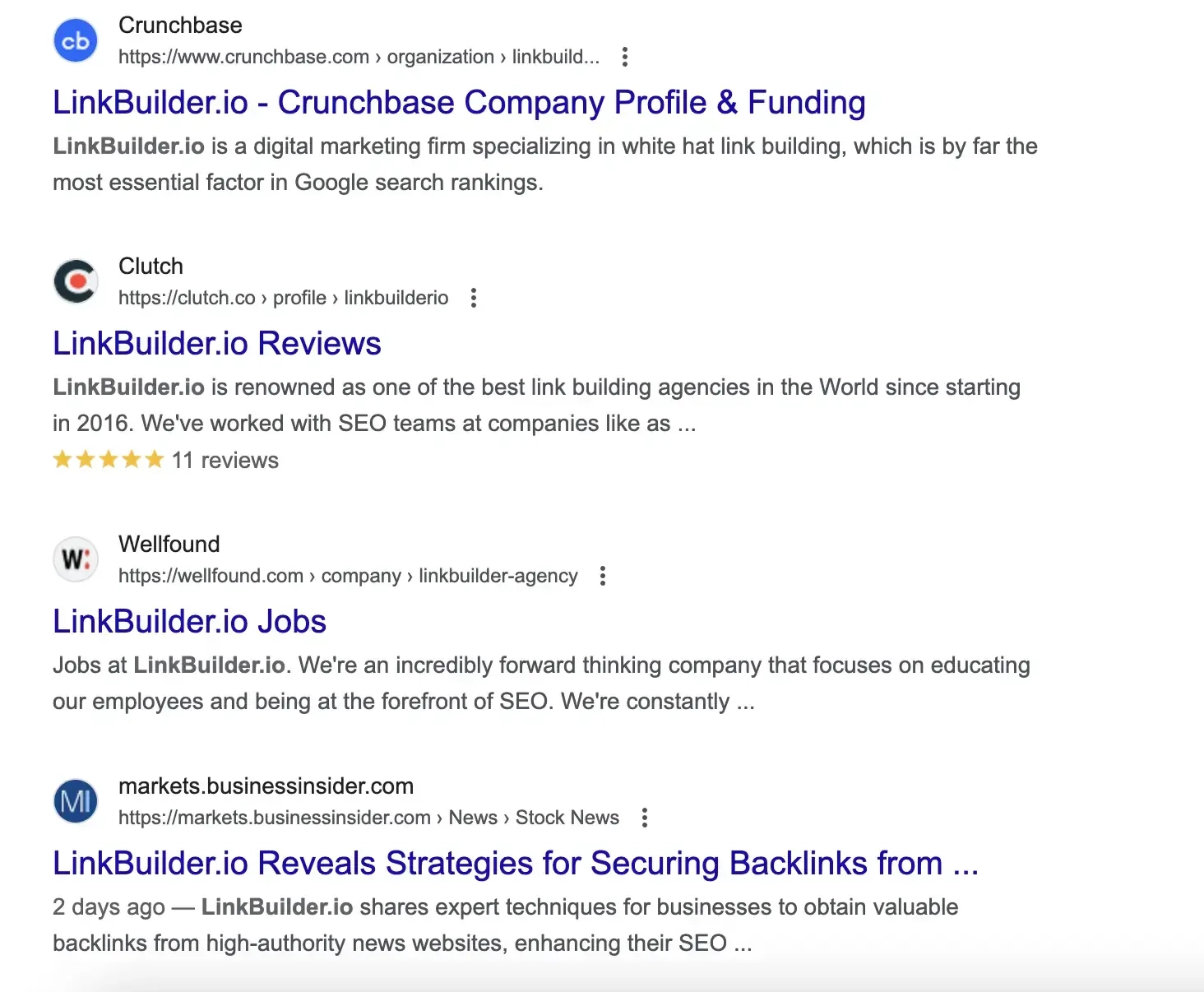The height and width of the screenshot is (992, 1204).
Task: Open more options for the Business Insider result
Action: (645, 818)
